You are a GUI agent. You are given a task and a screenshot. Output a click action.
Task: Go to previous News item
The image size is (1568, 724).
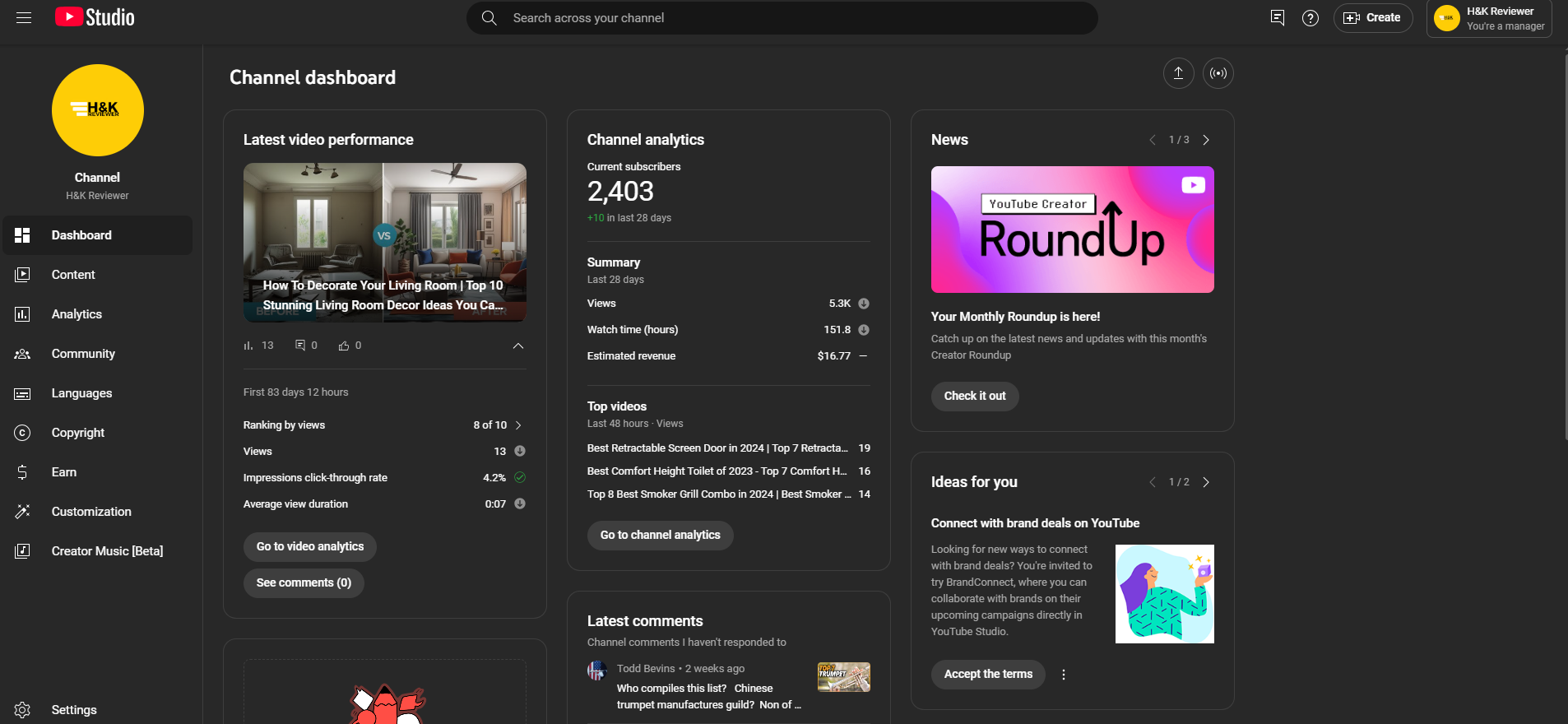point(1153,140)
